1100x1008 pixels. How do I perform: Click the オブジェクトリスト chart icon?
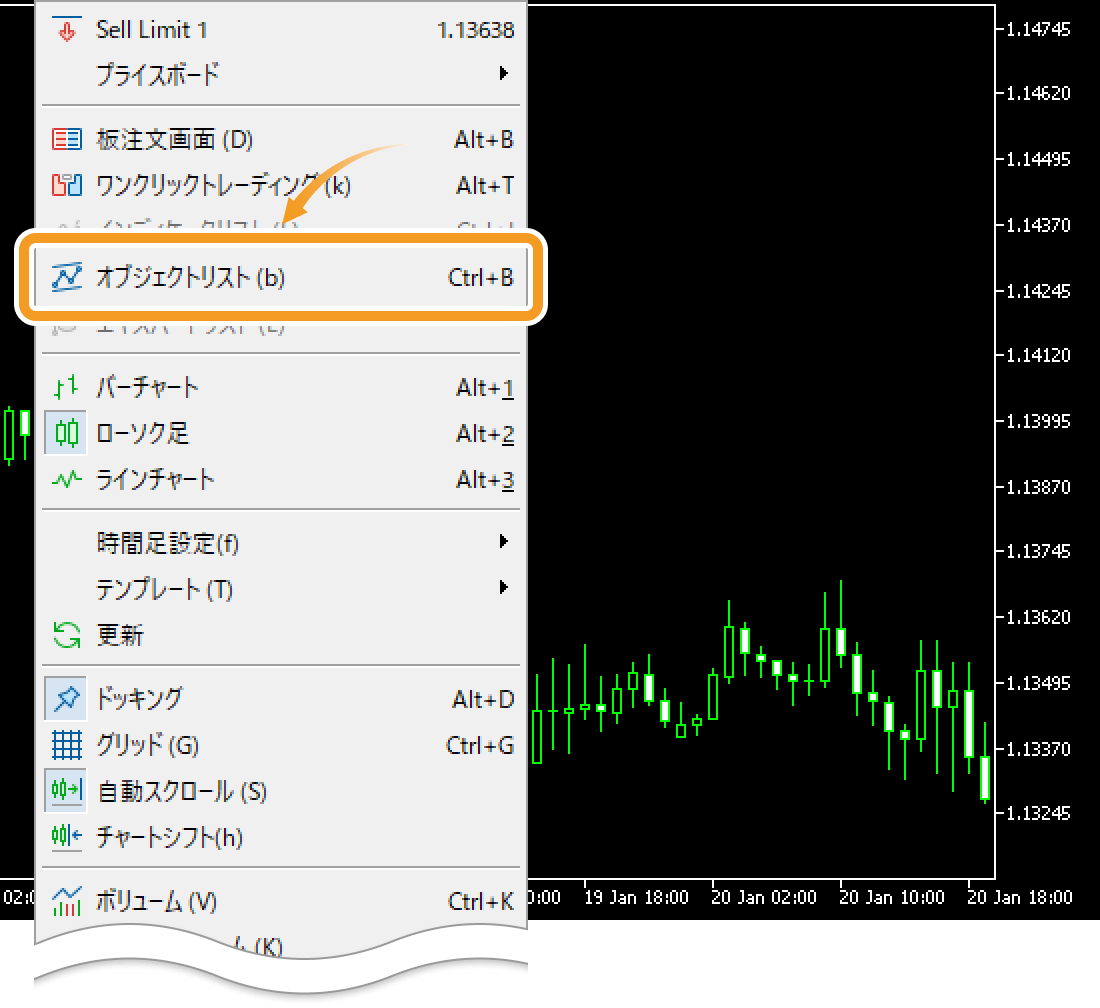point(67,277)
